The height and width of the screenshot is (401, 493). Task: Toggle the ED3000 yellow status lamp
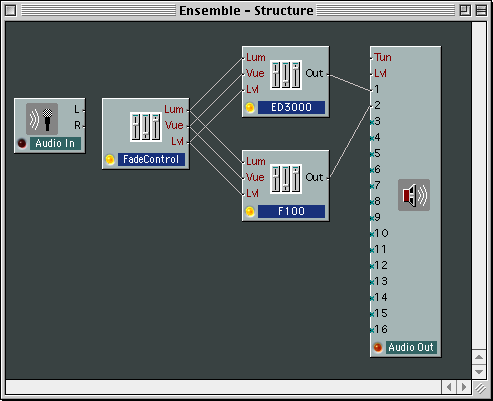(x=250, y=107)
